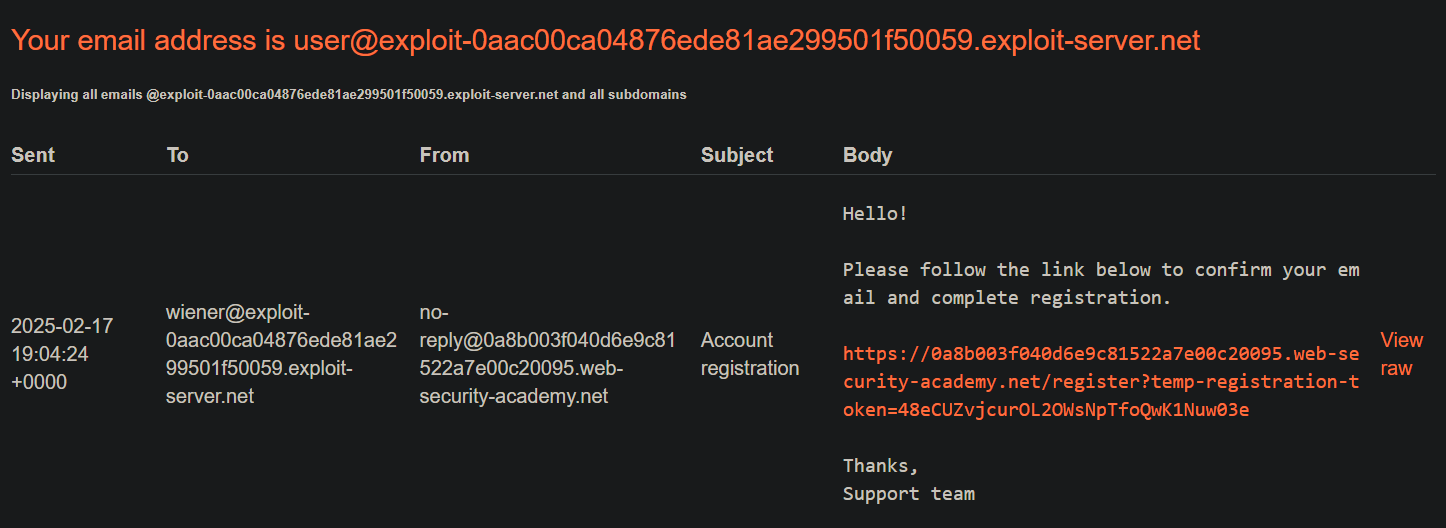Click the Displaying all emails notice
The width and height of the screenshot is (1446, 528).
click(348, 95)
